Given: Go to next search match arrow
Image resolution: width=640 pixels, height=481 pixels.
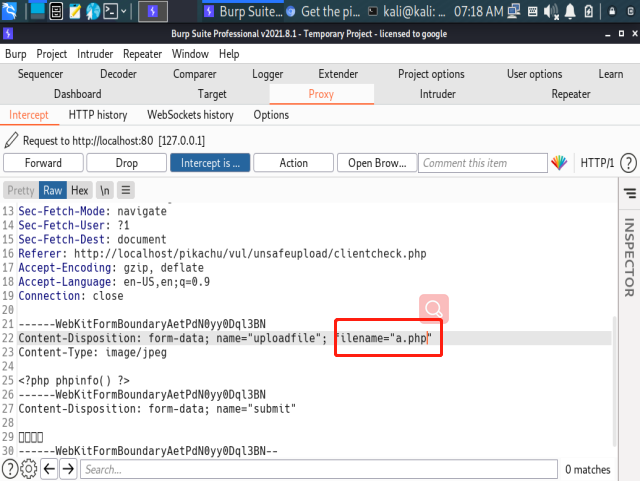Looking at the screenshot, I should (x=68, y=469).
